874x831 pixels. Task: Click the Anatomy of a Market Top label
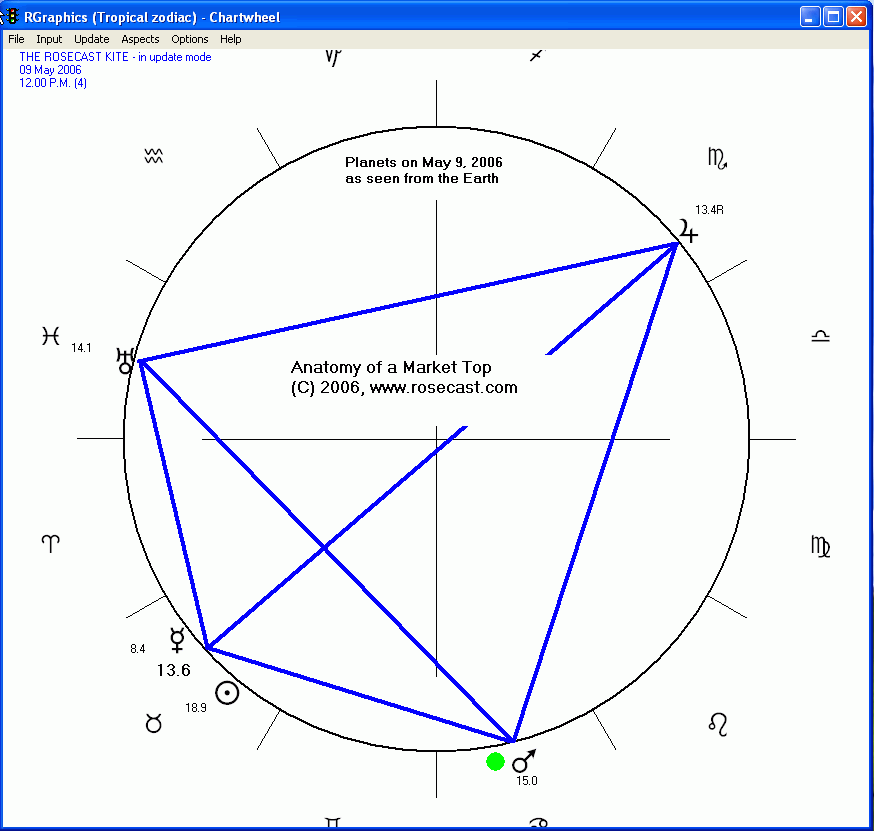391,368
